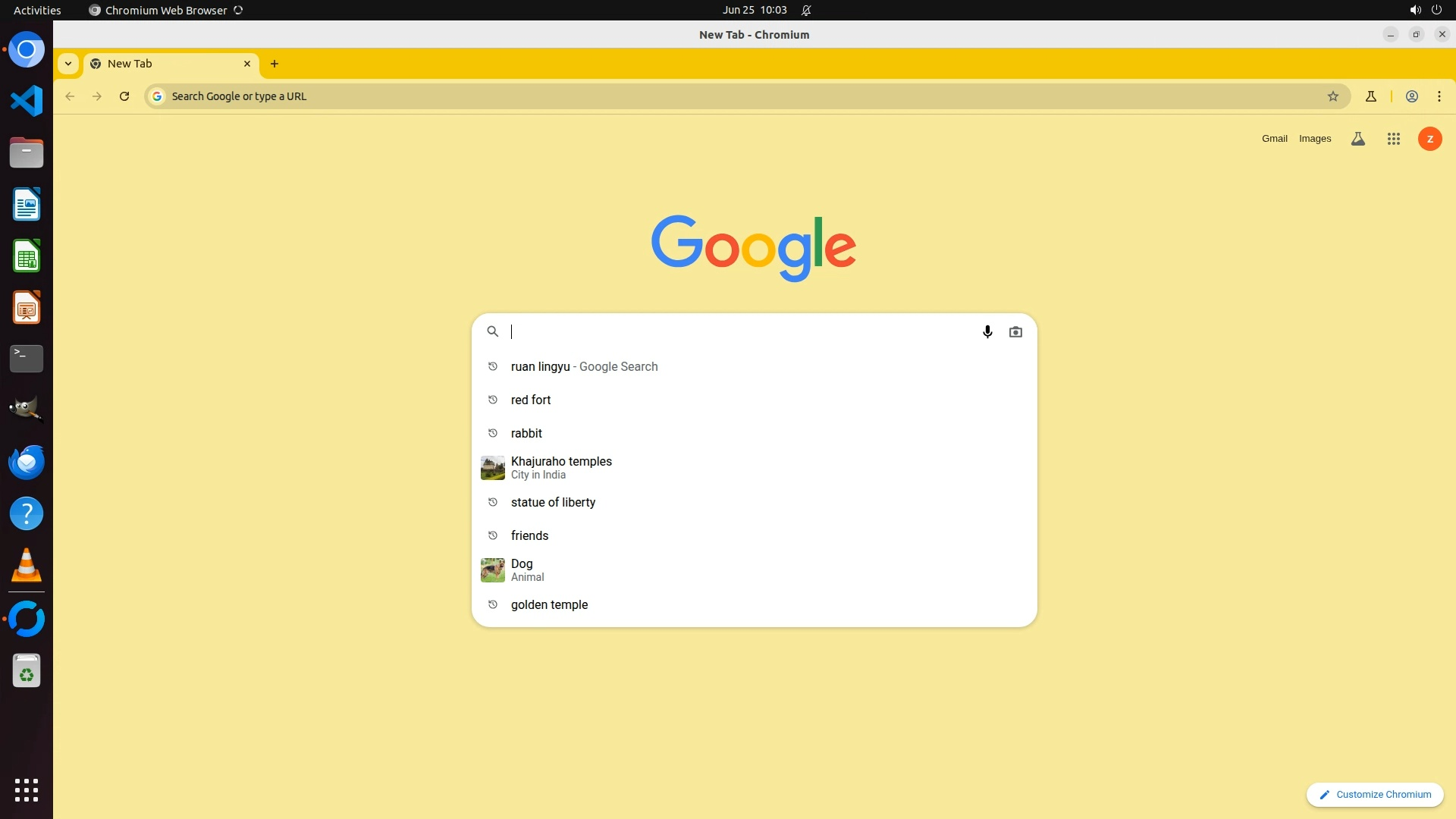Choose the Khajuraho temples suggestion
This screenshot has width=1456, height=819.
click(x=561, y=467)
